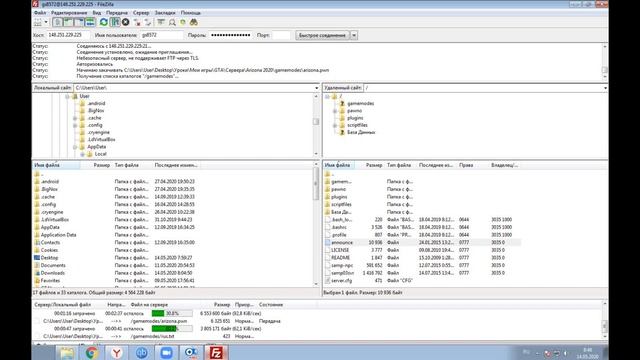640x360 pixels.
Task: Select the server.cfg file in remote list
Action: [x=342, y=281]
